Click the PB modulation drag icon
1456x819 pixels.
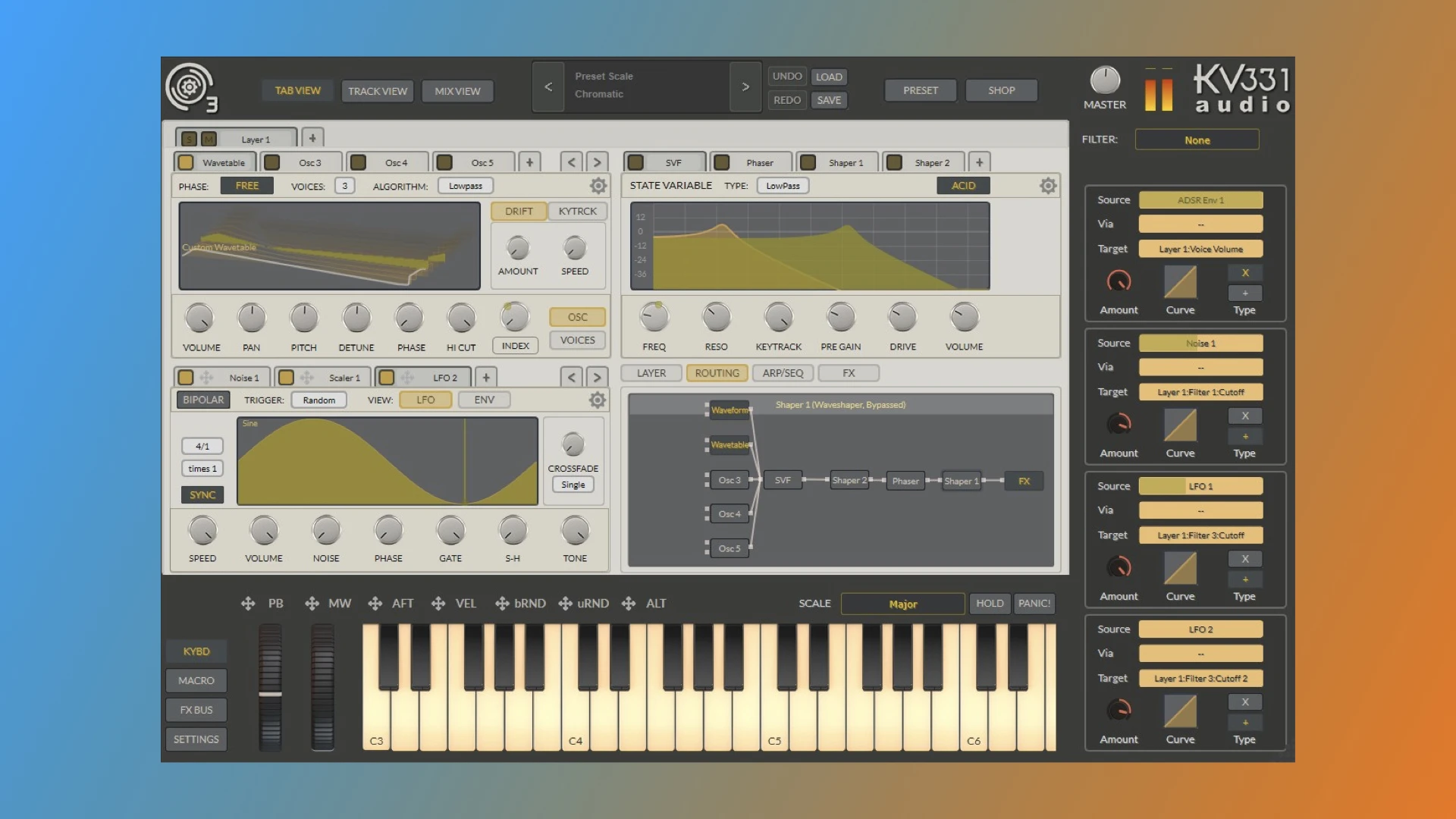point(248,604)
